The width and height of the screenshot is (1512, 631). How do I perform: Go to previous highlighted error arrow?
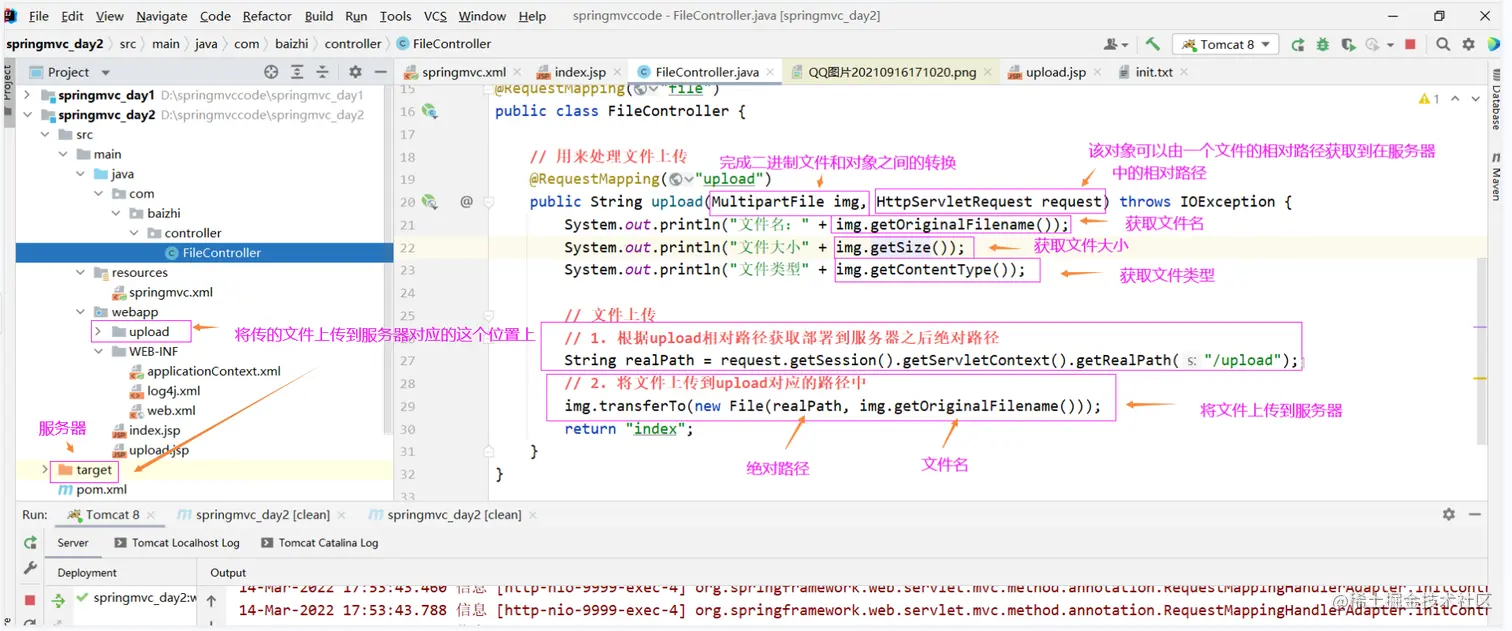click(x=1455, y=99)
